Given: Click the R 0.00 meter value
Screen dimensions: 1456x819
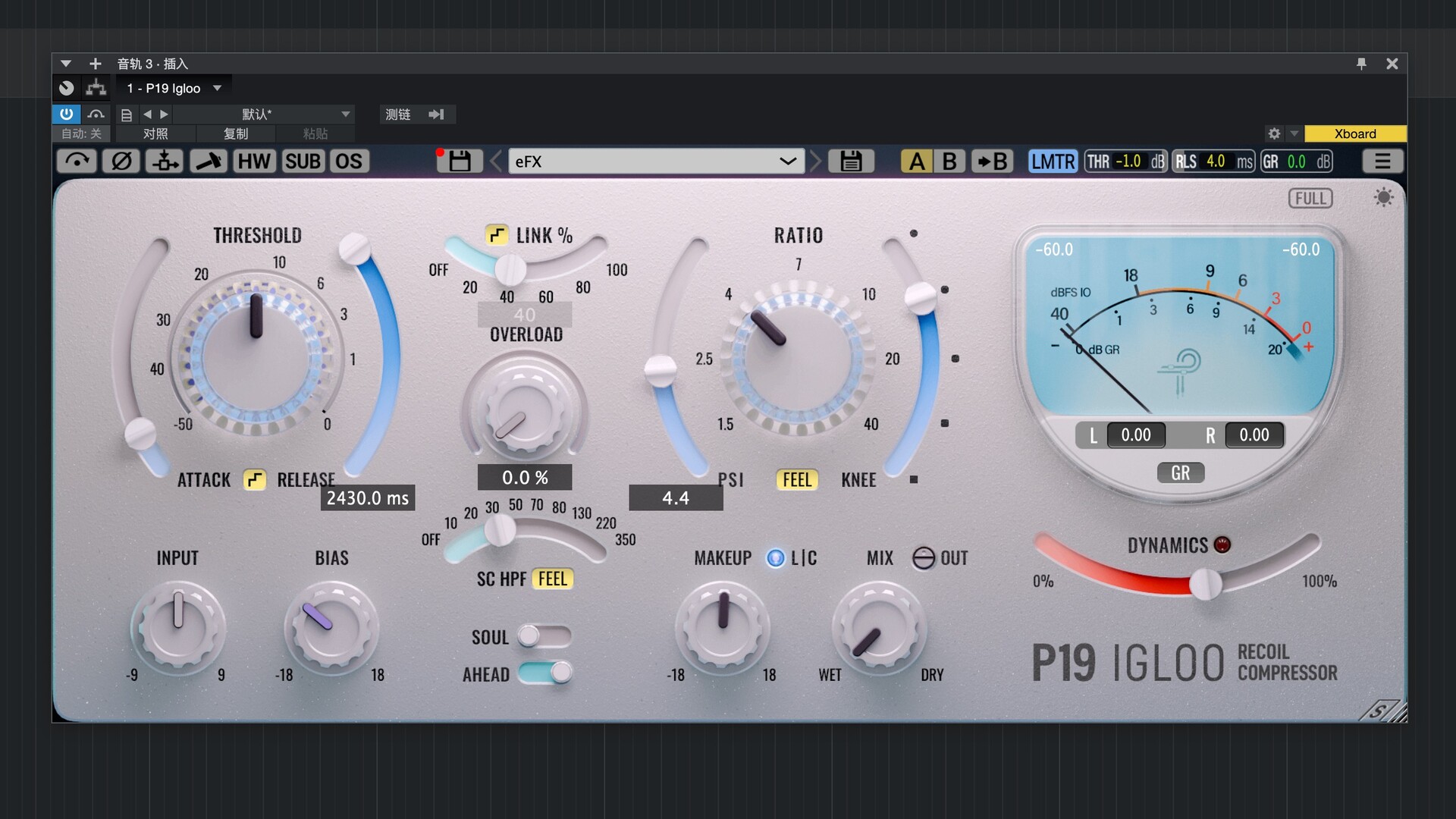Looking at the screenshot, I should (1254, 435).
